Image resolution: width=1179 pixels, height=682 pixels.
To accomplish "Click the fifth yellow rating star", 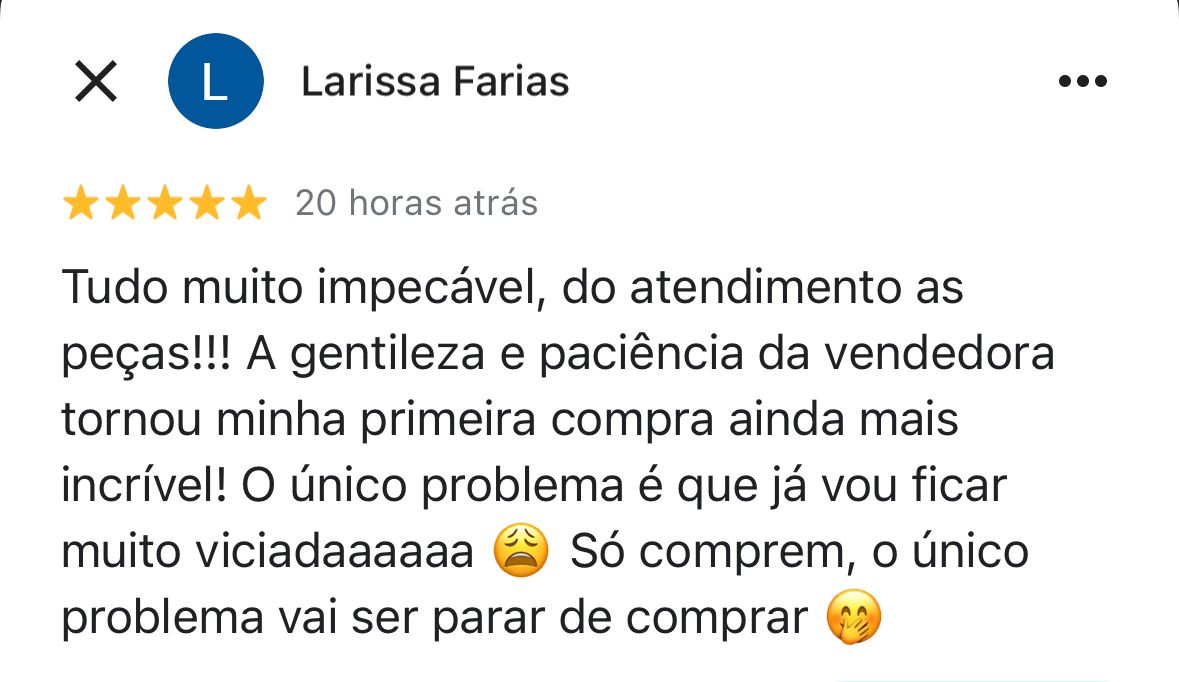I will (x=248, y=204).
